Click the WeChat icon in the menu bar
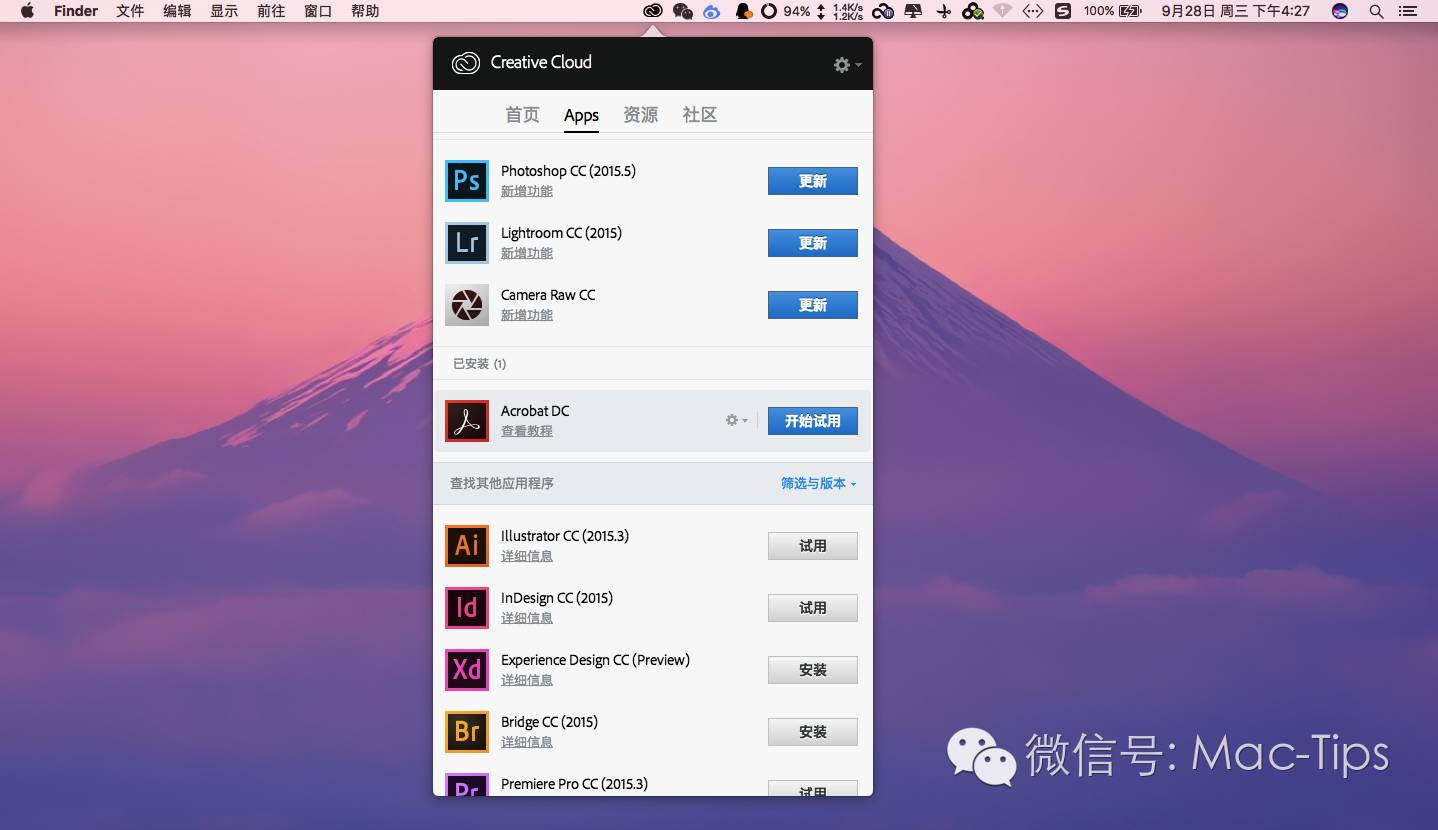 pyautogui.click(x=682, y=11)
